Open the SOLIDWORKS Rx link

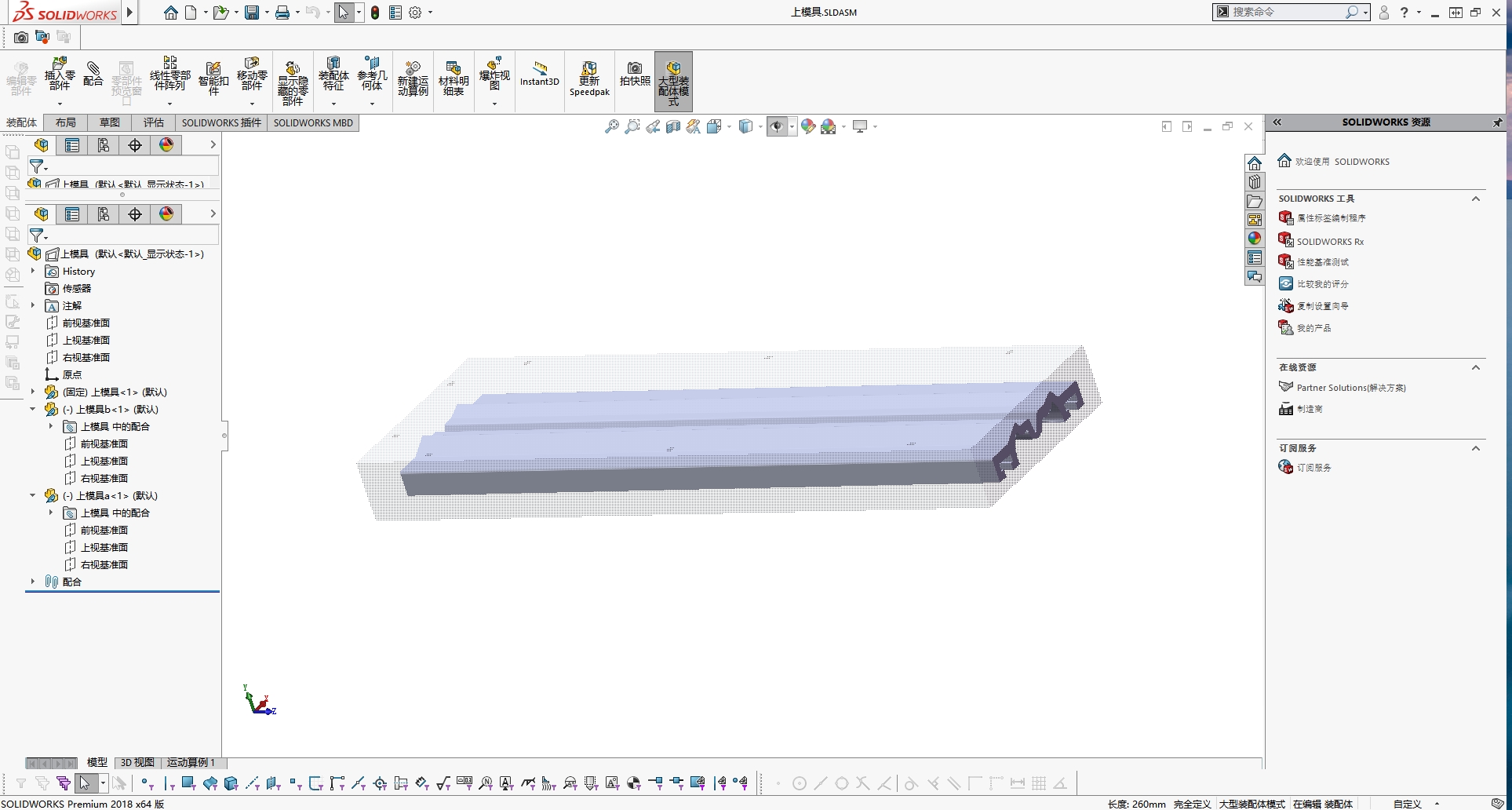(1330, 242)
